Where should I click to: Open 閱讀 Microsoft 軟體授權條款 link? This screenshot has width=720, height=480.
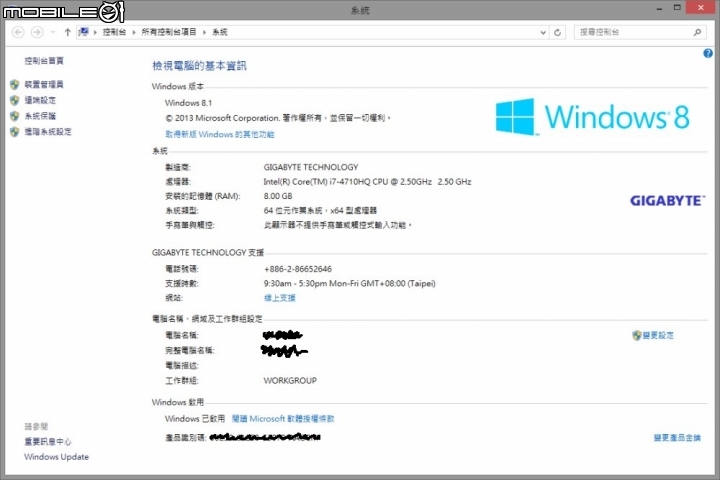tap(283, 419)
